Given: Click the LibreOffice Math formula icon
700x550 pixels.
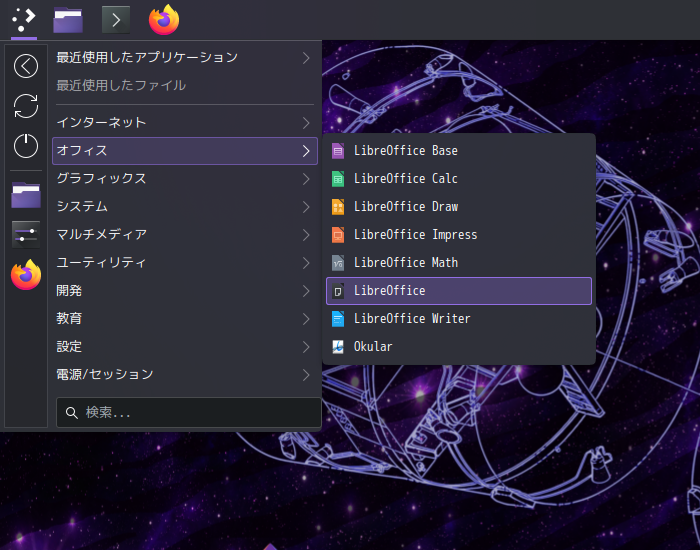Looking at the screenshot, I should 338,263.
